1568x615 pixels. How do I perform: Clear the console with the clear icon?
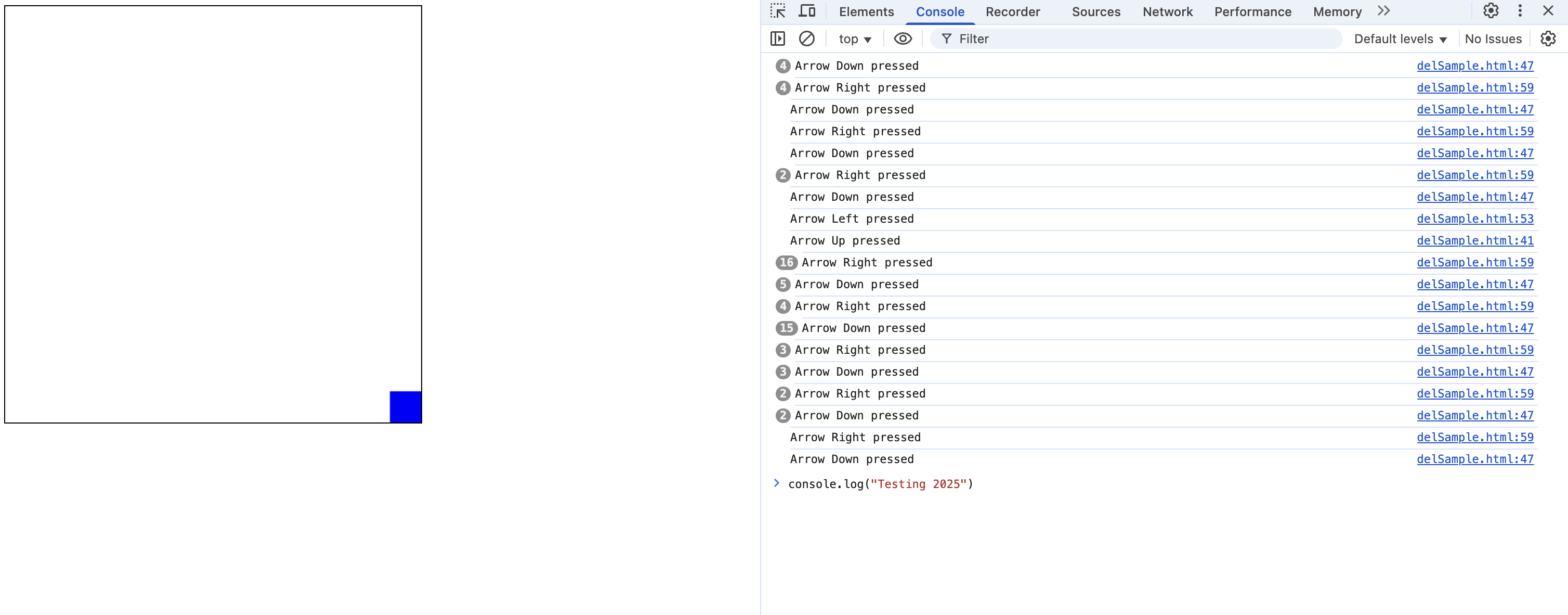(x=806, y=39)
